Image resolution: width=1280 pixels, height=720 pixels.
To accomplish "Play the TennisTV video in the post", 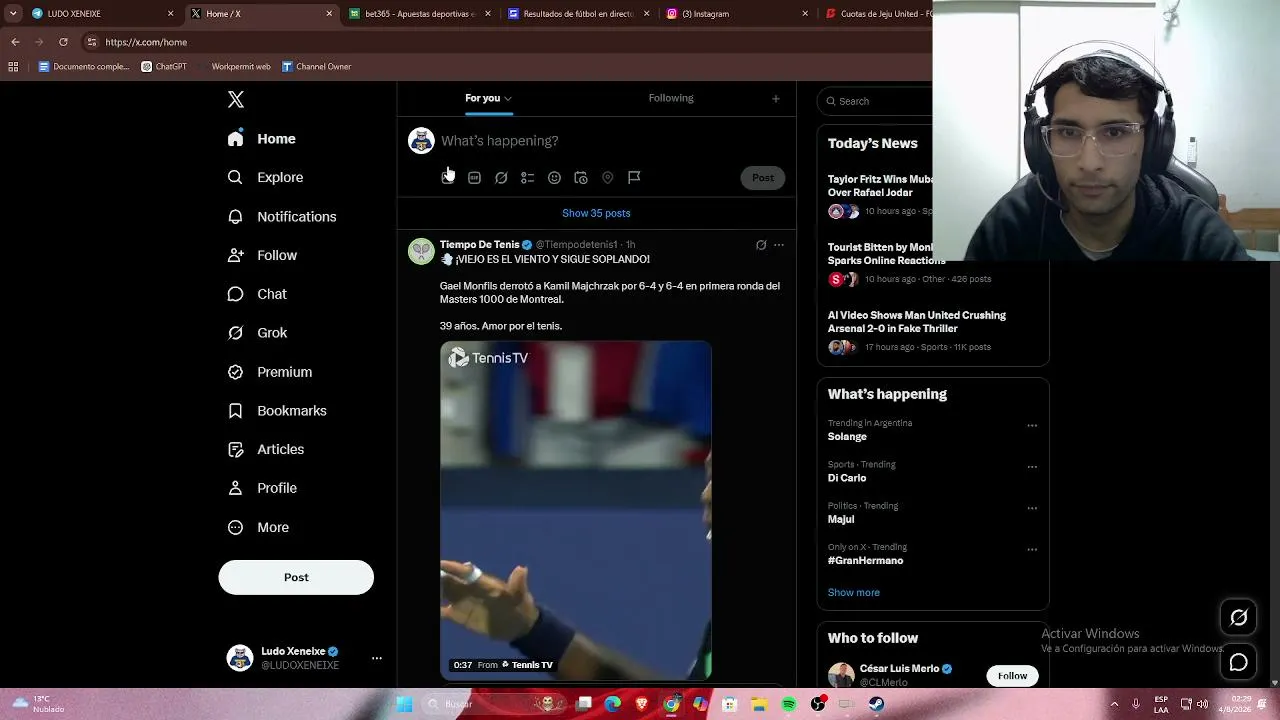I will (576, 510).
